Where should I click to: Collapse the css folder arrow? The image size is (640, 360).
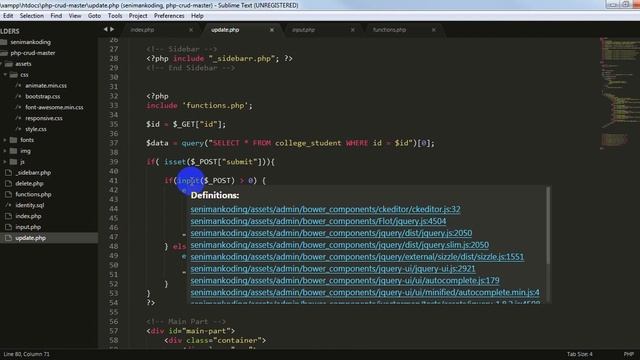pos(5,75)
